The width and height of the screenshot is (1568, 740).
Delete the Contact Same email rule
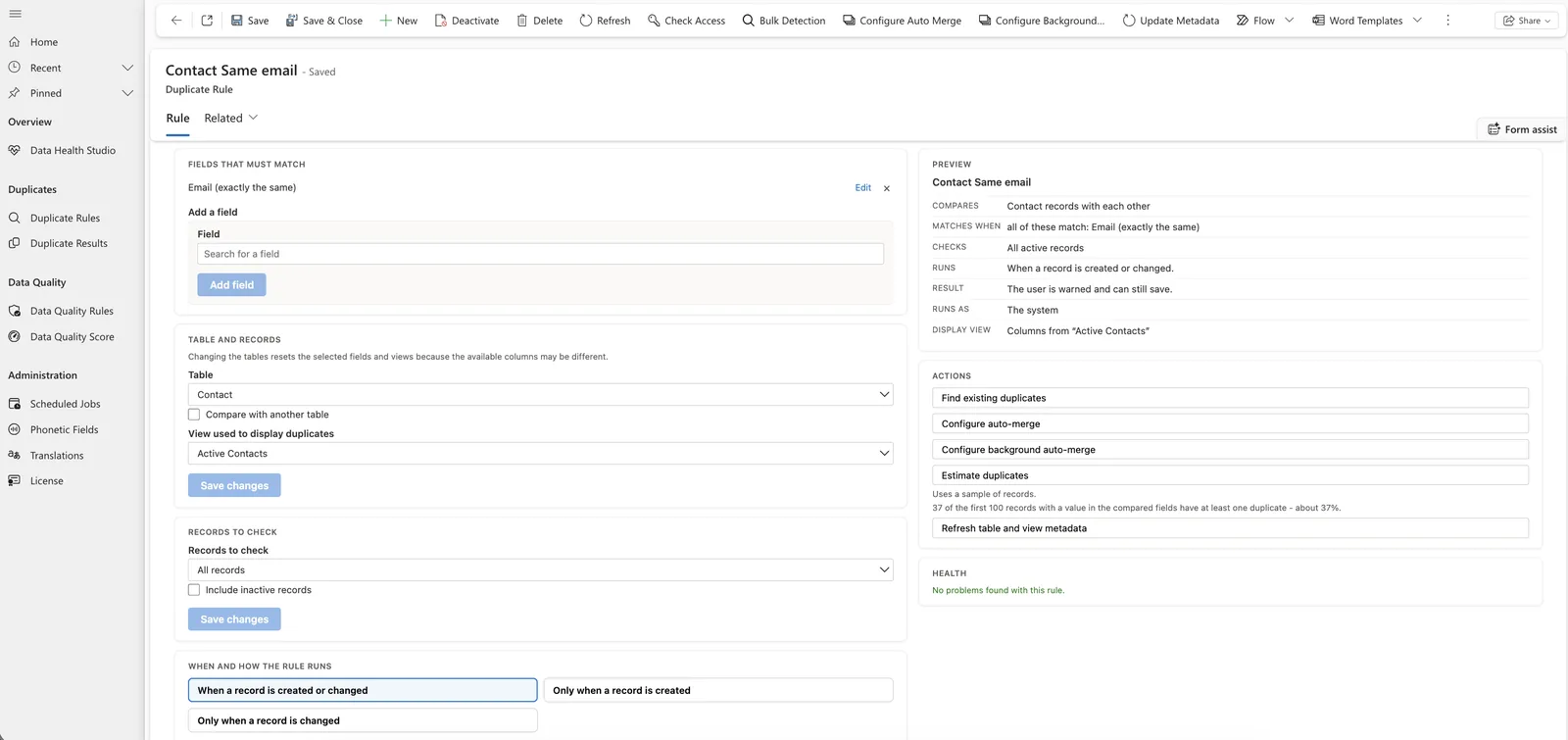[540, 21]
